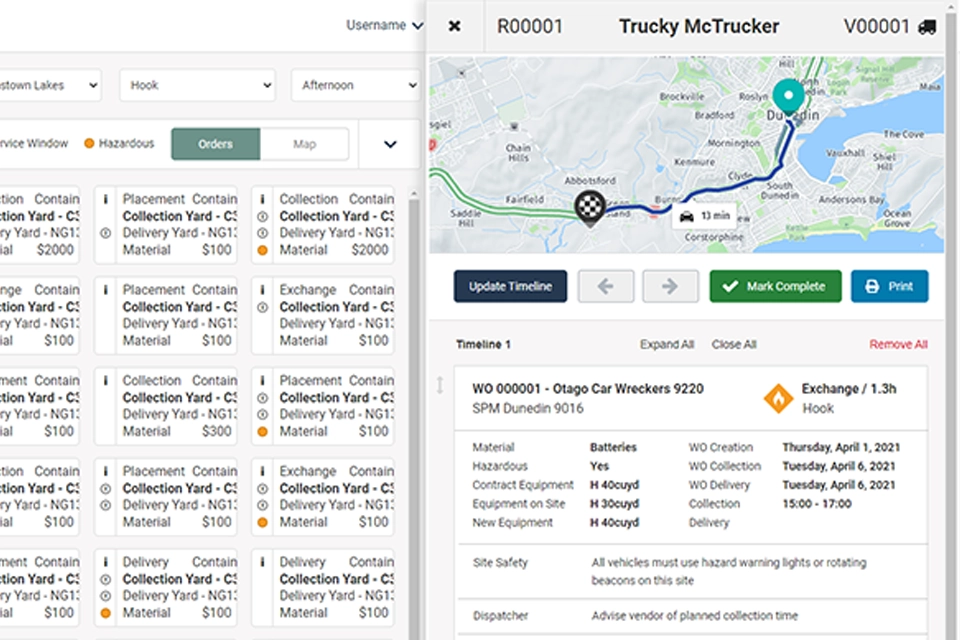Close the route detail panel with X
Image resolution: width=960 pixels, height=640 pixels.
pyautogui.click(x=454, y=26)
